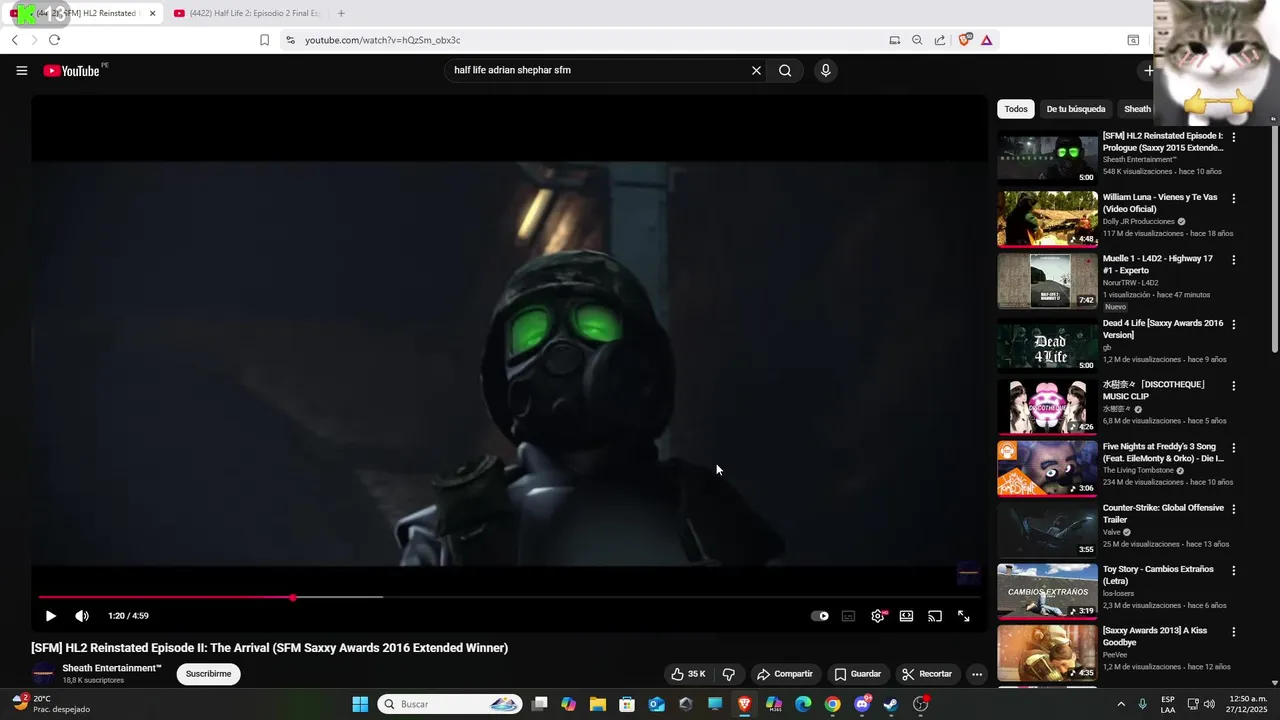Open Brave Rewards triangle icon
The height and width of the screenshot is (720, 1280).
coord(987,40)
